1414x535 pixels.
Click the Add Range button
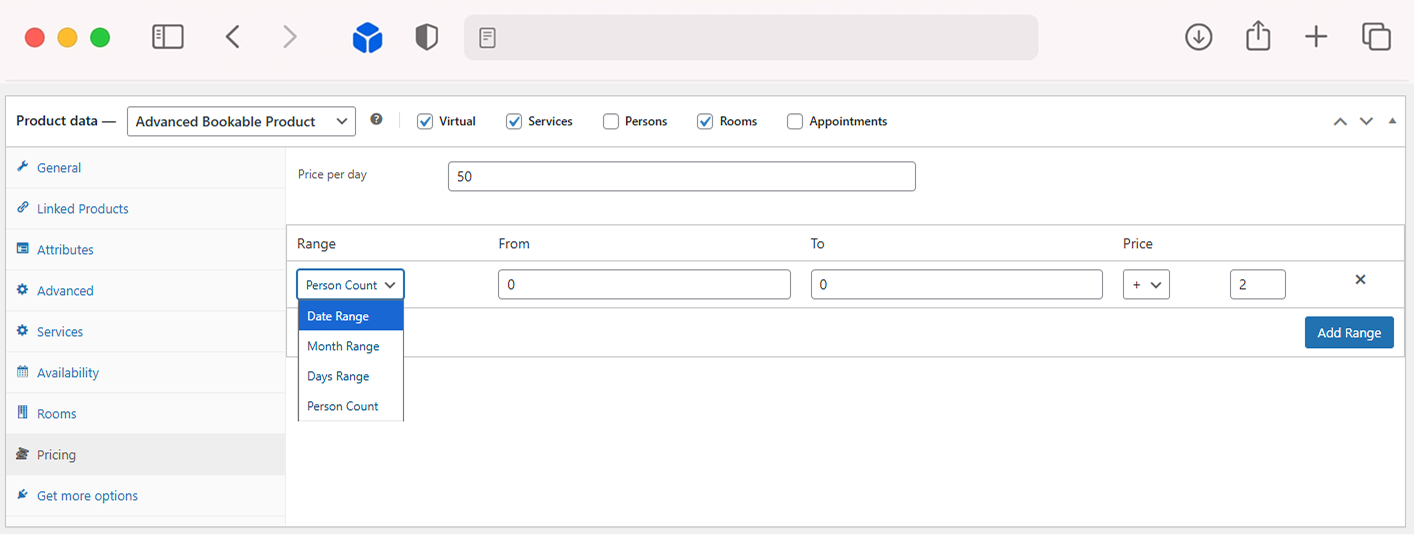[x=1348, y=333]
